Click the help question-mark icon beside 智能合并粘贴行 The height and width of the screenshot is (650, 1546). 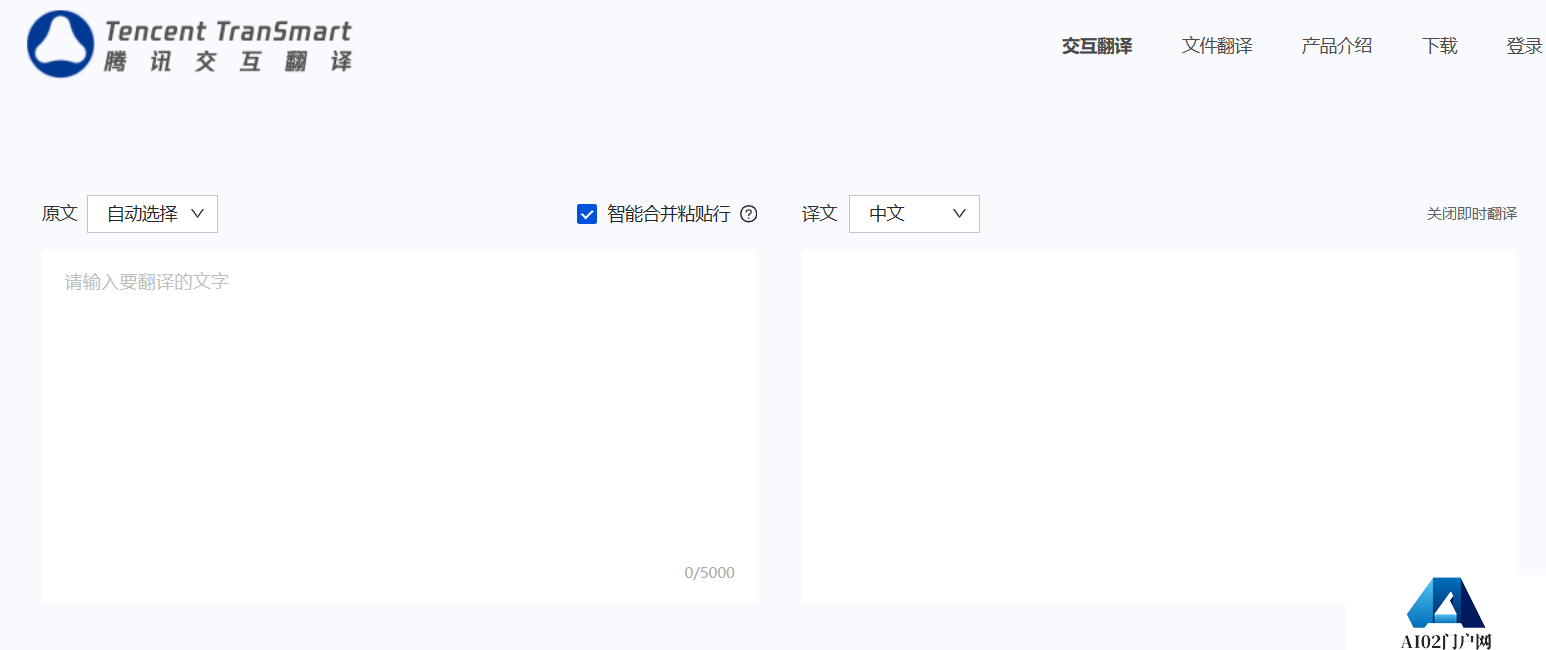749,214
